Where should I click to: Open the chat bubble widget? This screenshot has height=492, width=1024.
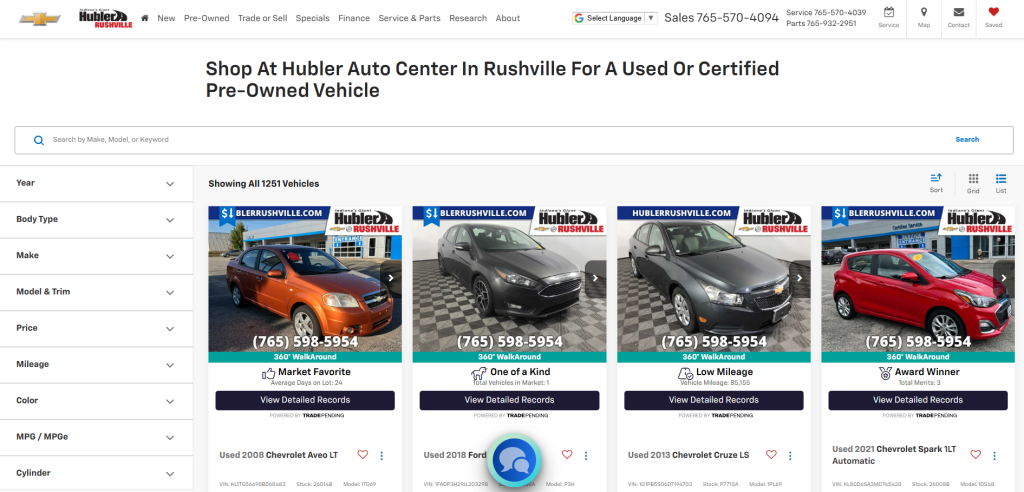click(514, 460)
